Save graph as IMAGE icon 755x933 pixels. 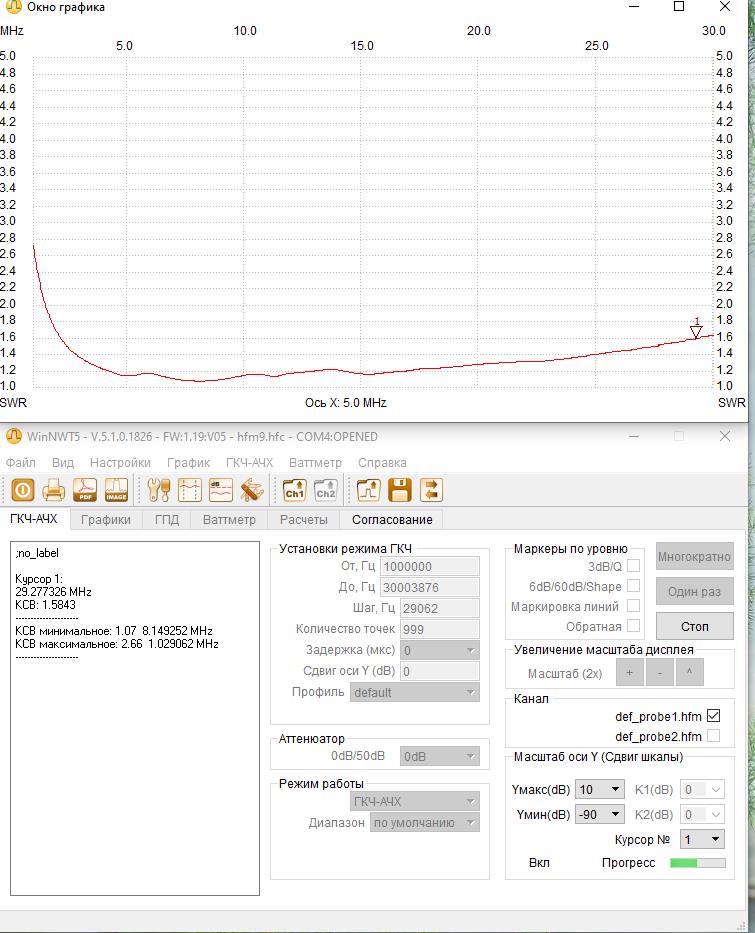117,490
